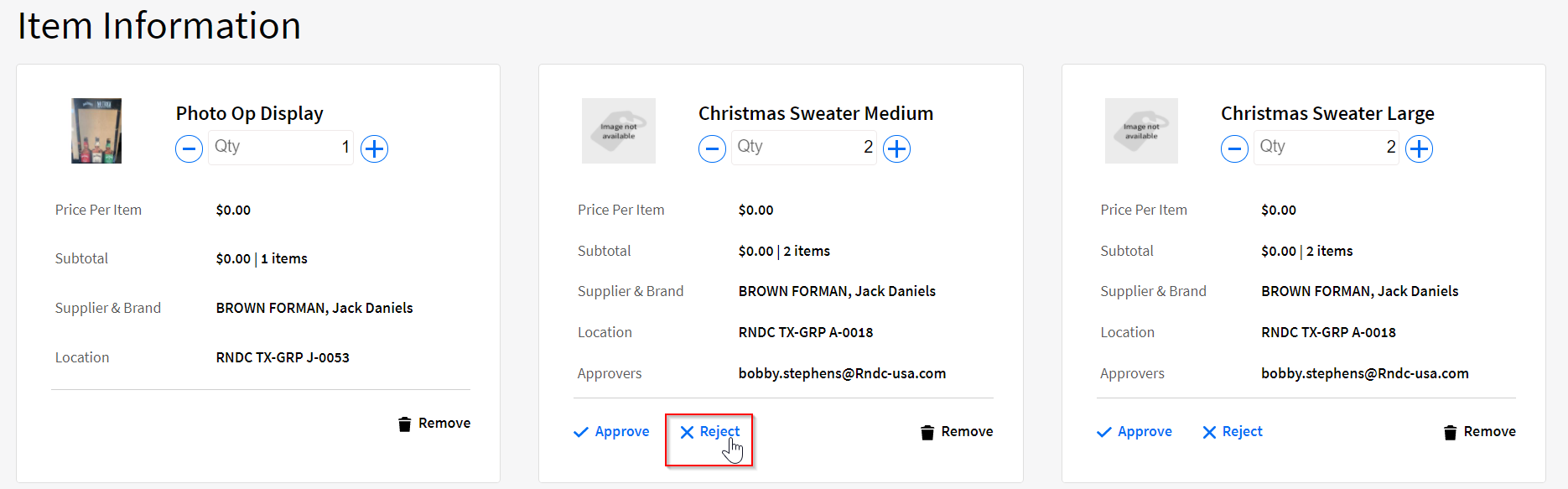Decrease Christmas Sweater Medium quantity with minus icon
This screenshot has height=489, width=1568.
[x=712, y=148]
